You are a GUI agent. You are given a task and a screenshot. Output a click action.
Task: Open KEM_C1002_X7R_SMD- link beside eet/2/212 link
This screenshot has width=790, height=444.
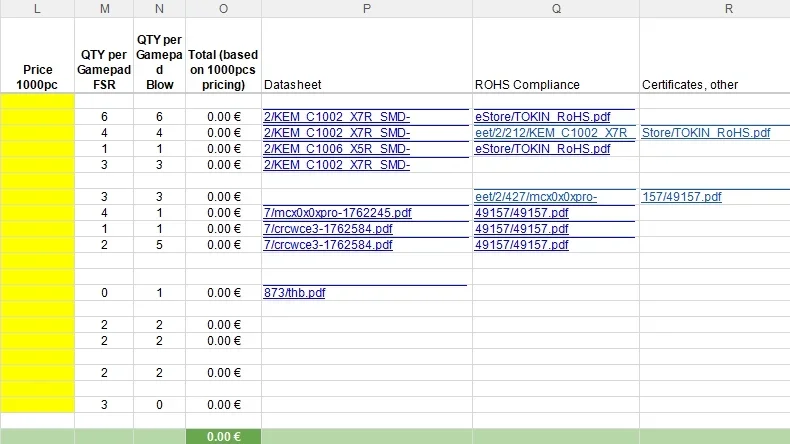[337, 133]
